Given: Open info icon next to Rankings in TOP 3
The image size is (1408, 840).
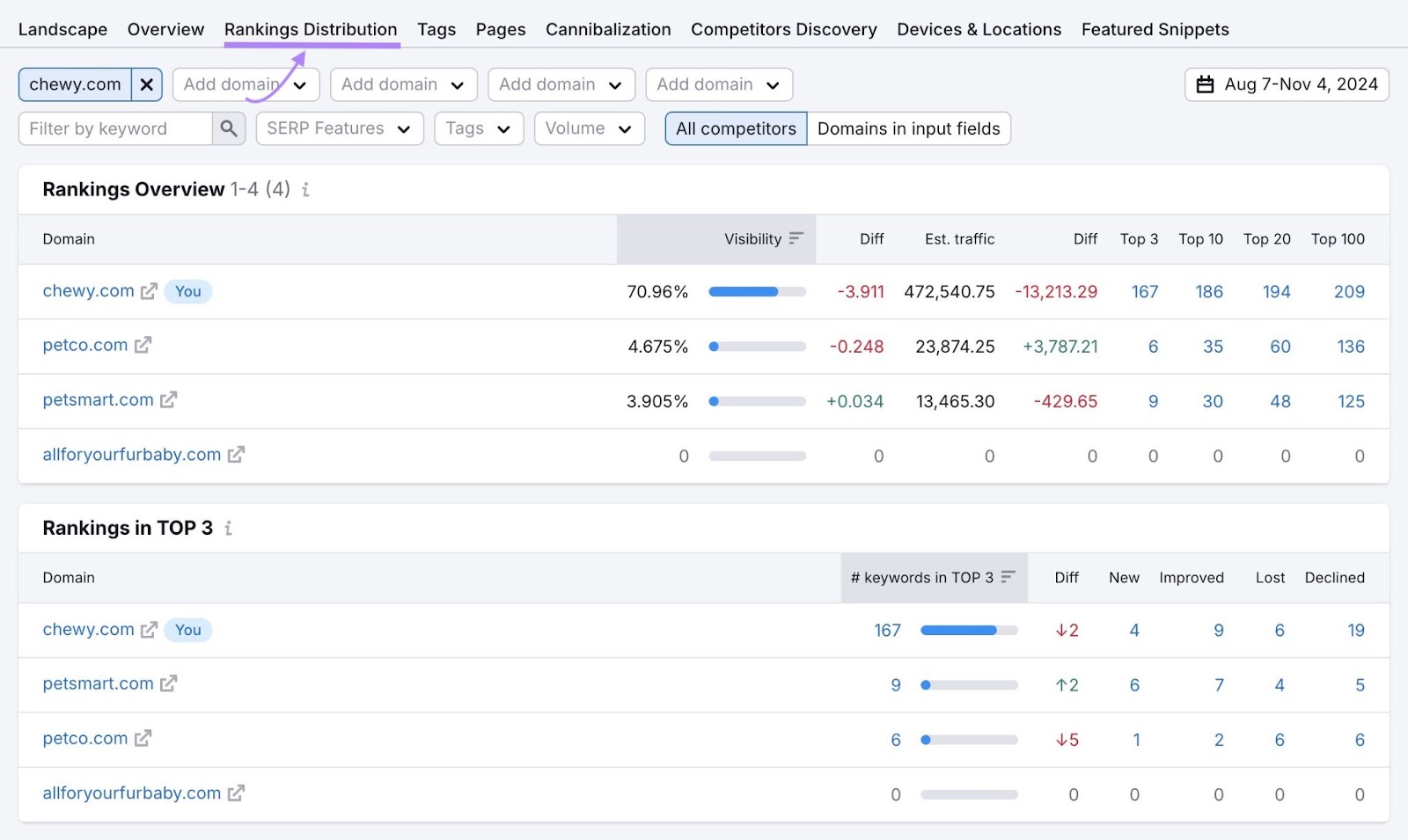Looking at the screenshot, I should 228,528.
